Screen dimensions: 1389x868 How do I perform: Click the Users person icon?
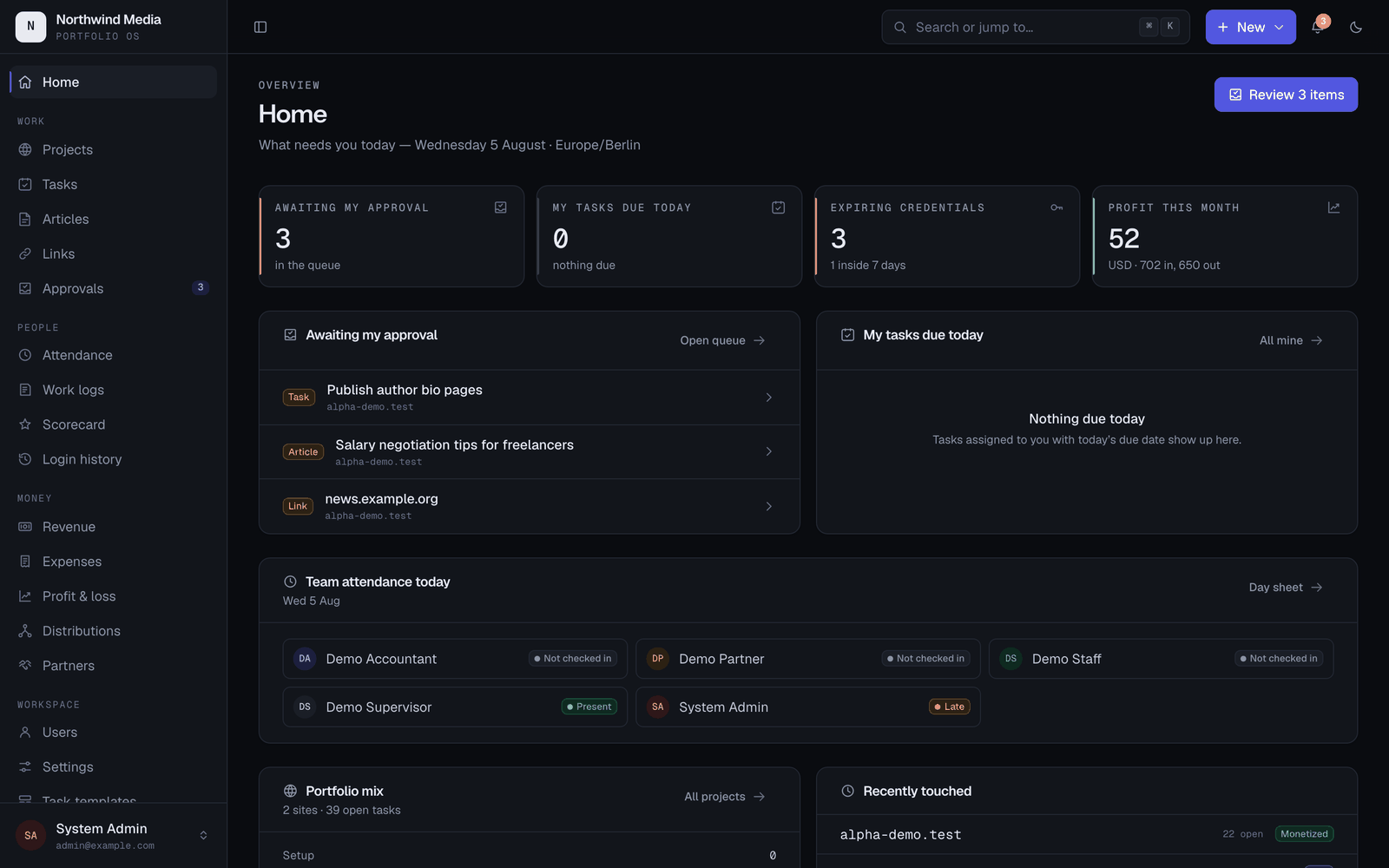pos(25,733)
